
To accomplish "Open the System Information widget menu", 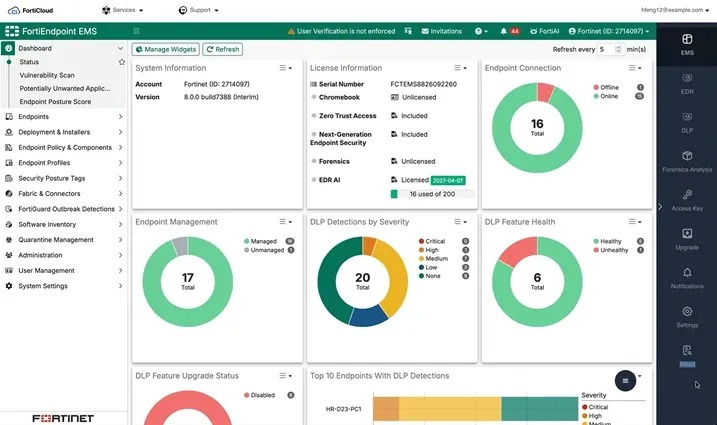I will click(285, 68).
